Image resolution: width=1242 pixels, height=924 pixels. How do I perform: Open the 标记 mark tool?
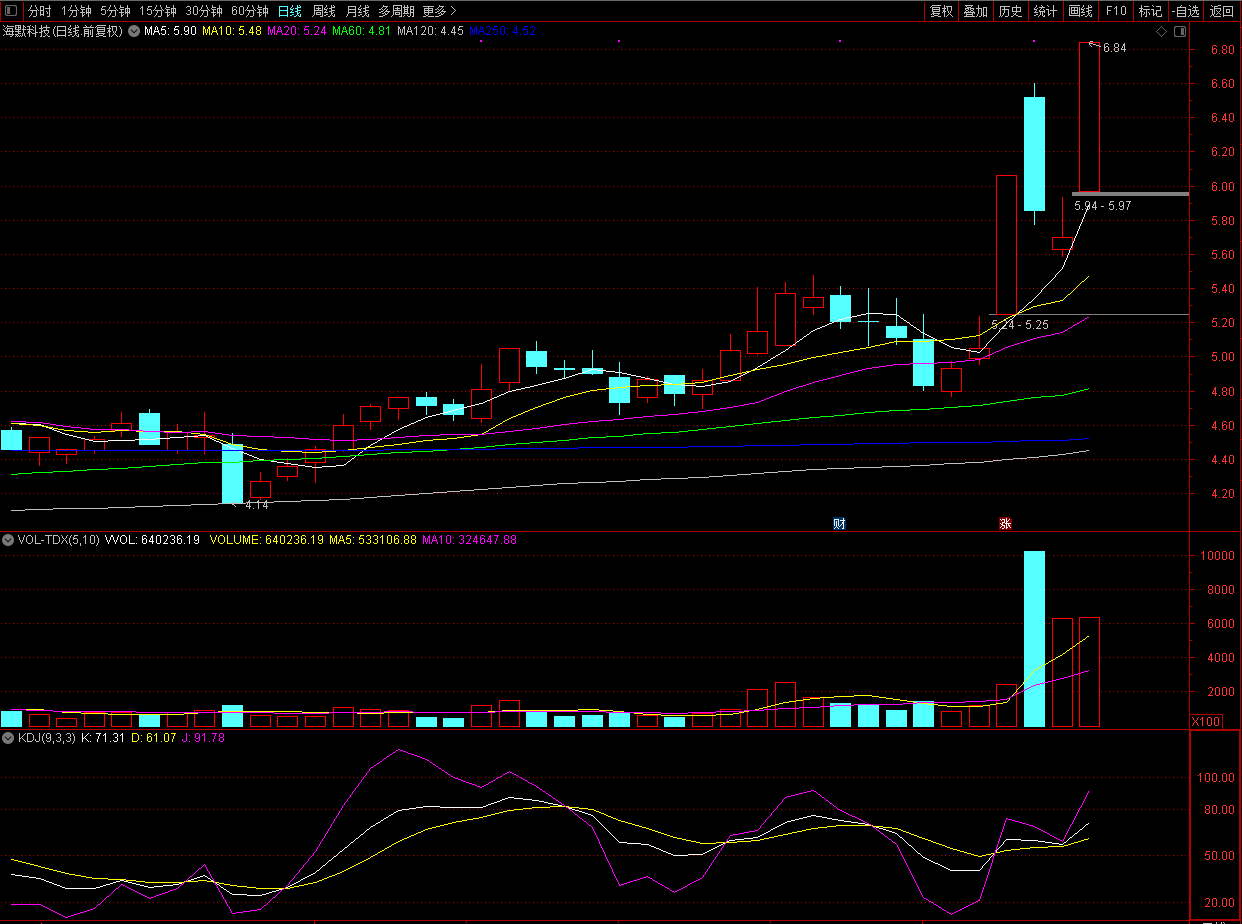point(1150,11)
